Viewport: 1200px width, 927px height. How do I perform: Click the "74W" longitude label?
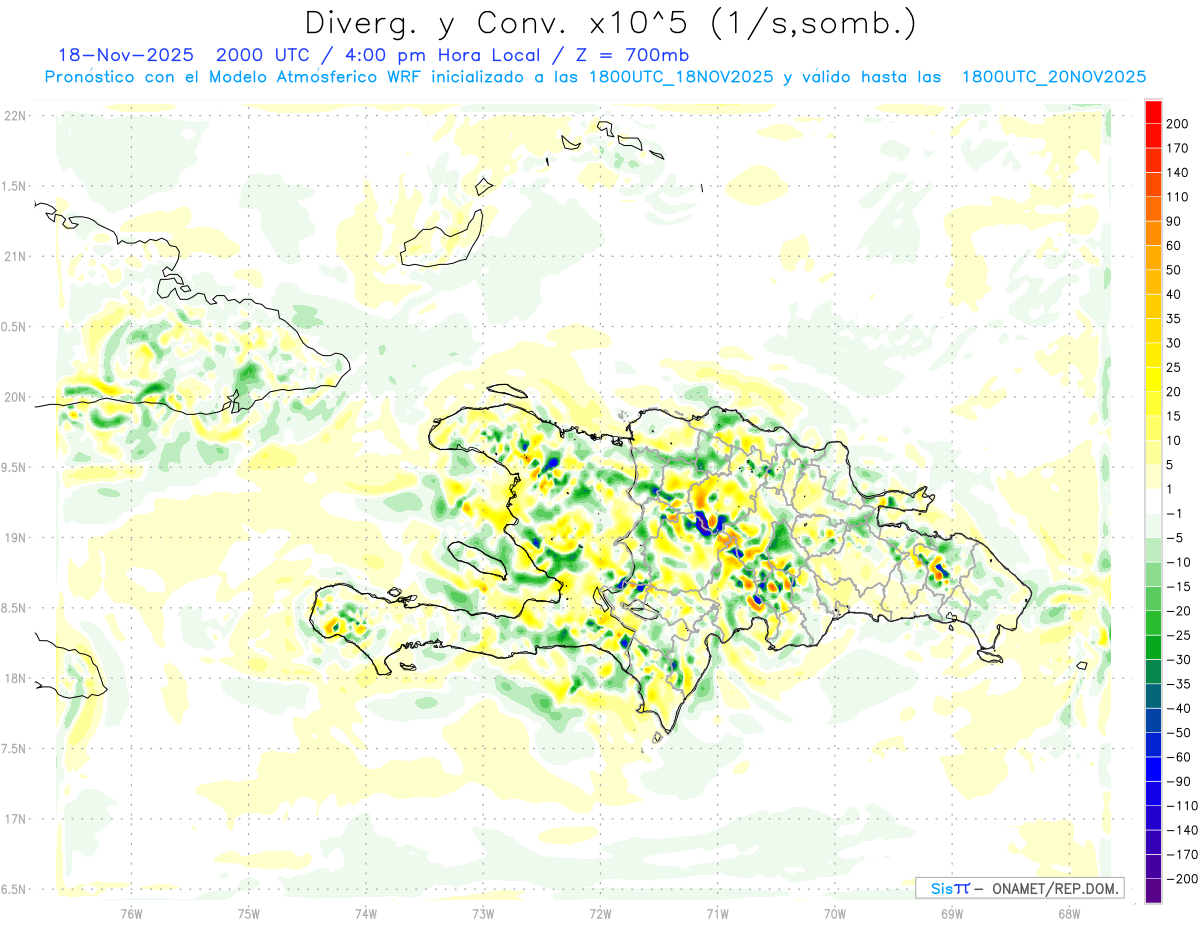[366, 913]
